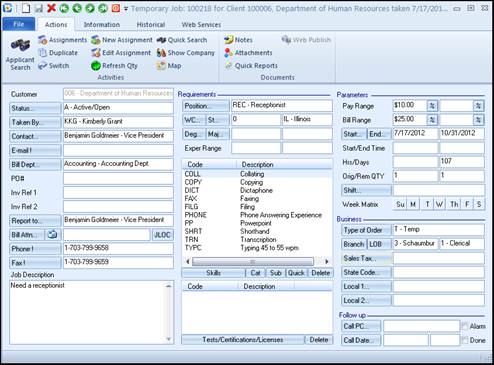The height and width of the screenshot is (365, 494).
Task: Open Attachments
Action: (248, 53)
